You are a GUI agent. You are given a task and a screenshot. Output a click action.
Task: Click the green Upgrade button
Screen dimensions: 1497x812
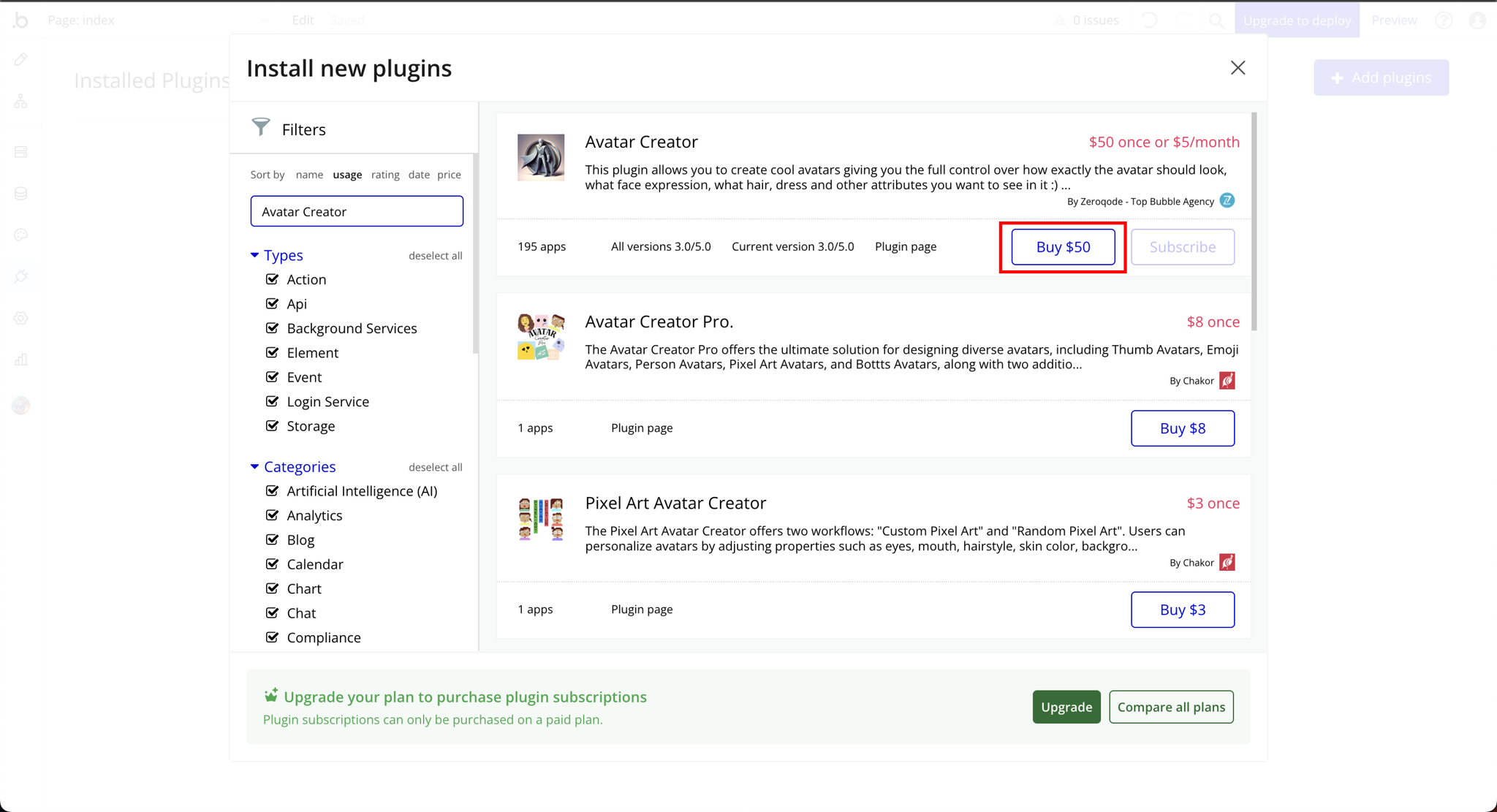pyautogui.click(x=1066, y=707)
